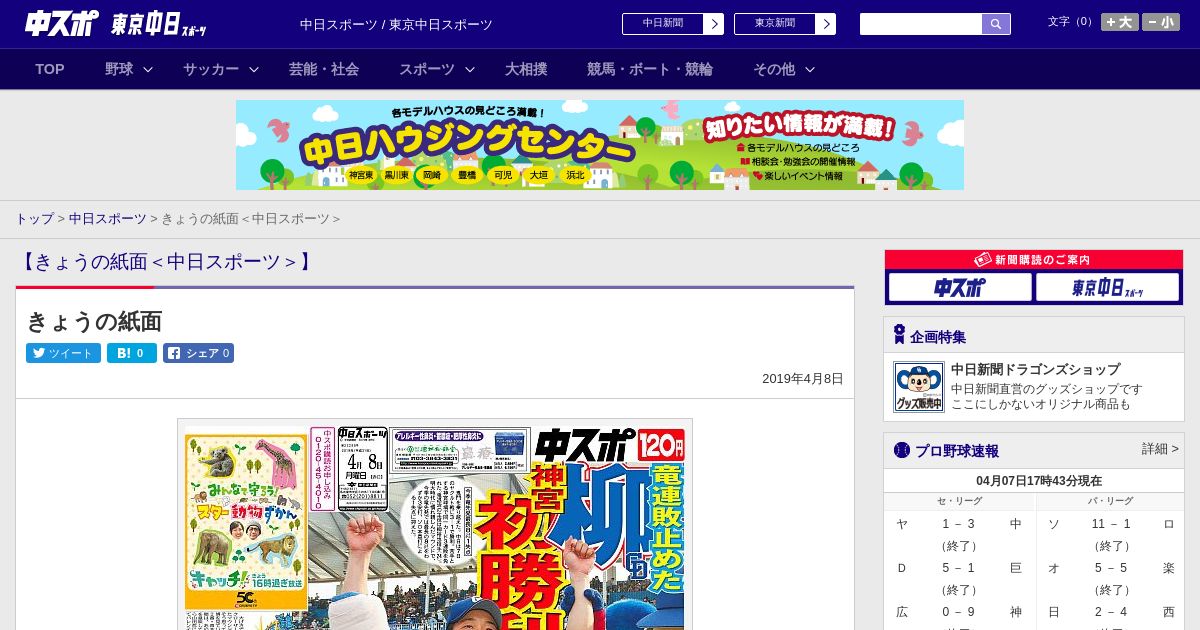
Task: Click the トップ breadcrumb link
Action: pyautogui.click(x=34, y=218)
